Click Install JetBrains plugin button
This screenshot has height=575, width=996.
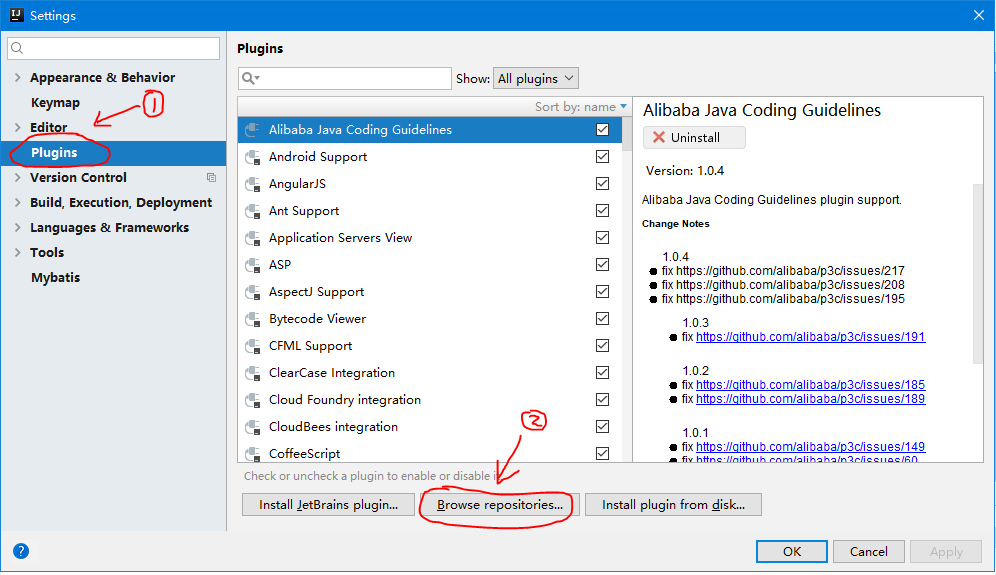[328, 504]
